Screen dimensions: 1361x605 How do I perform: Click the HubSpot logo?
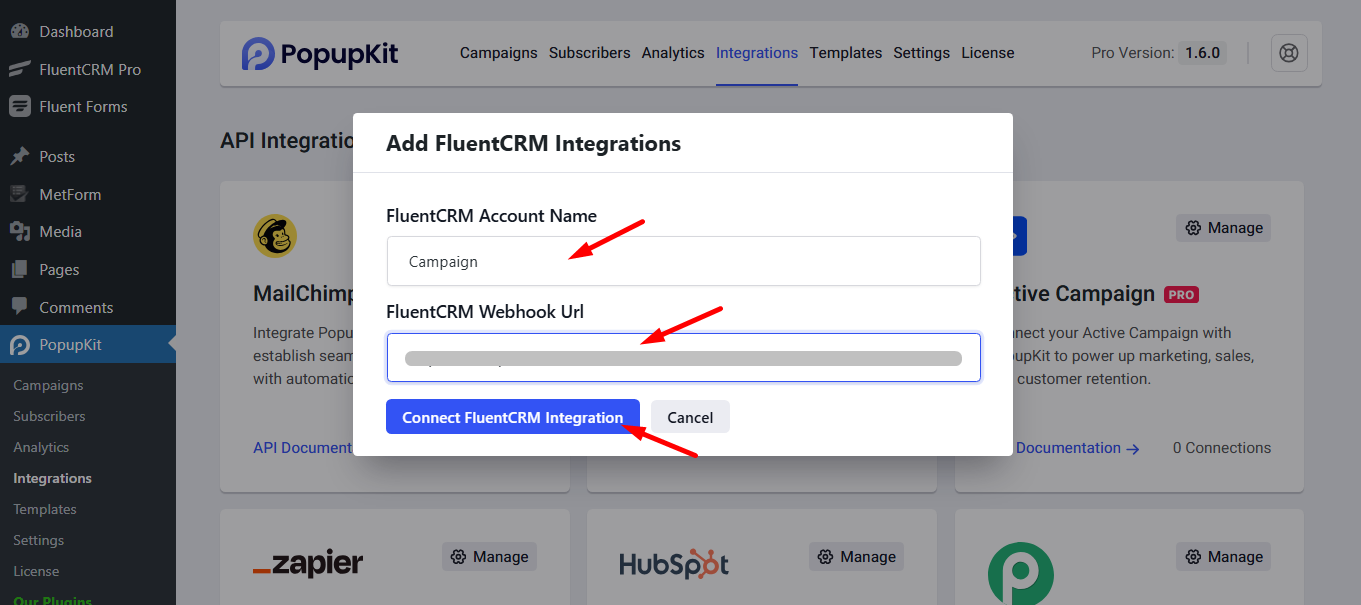pyautogui.click(x=673, y=565)
